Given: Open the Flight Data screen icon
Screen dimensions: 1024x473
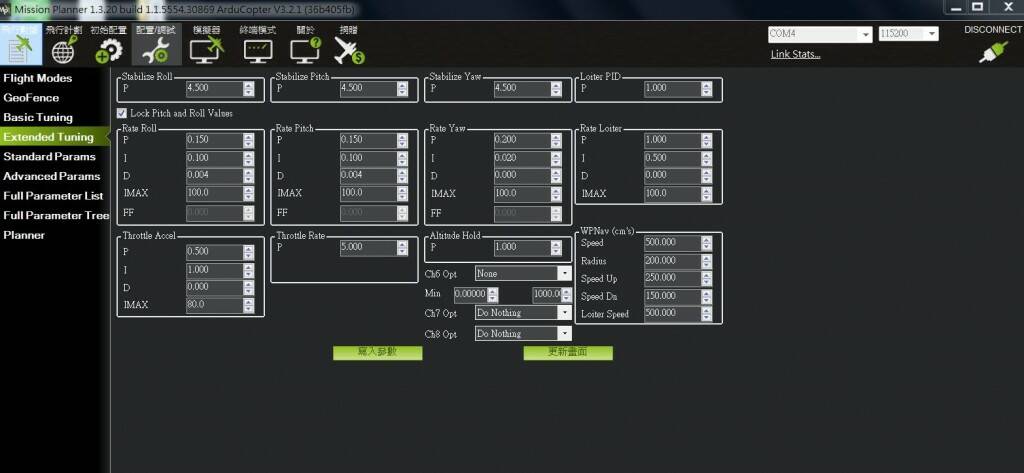Looking at the screenshot, I should 19,46.
